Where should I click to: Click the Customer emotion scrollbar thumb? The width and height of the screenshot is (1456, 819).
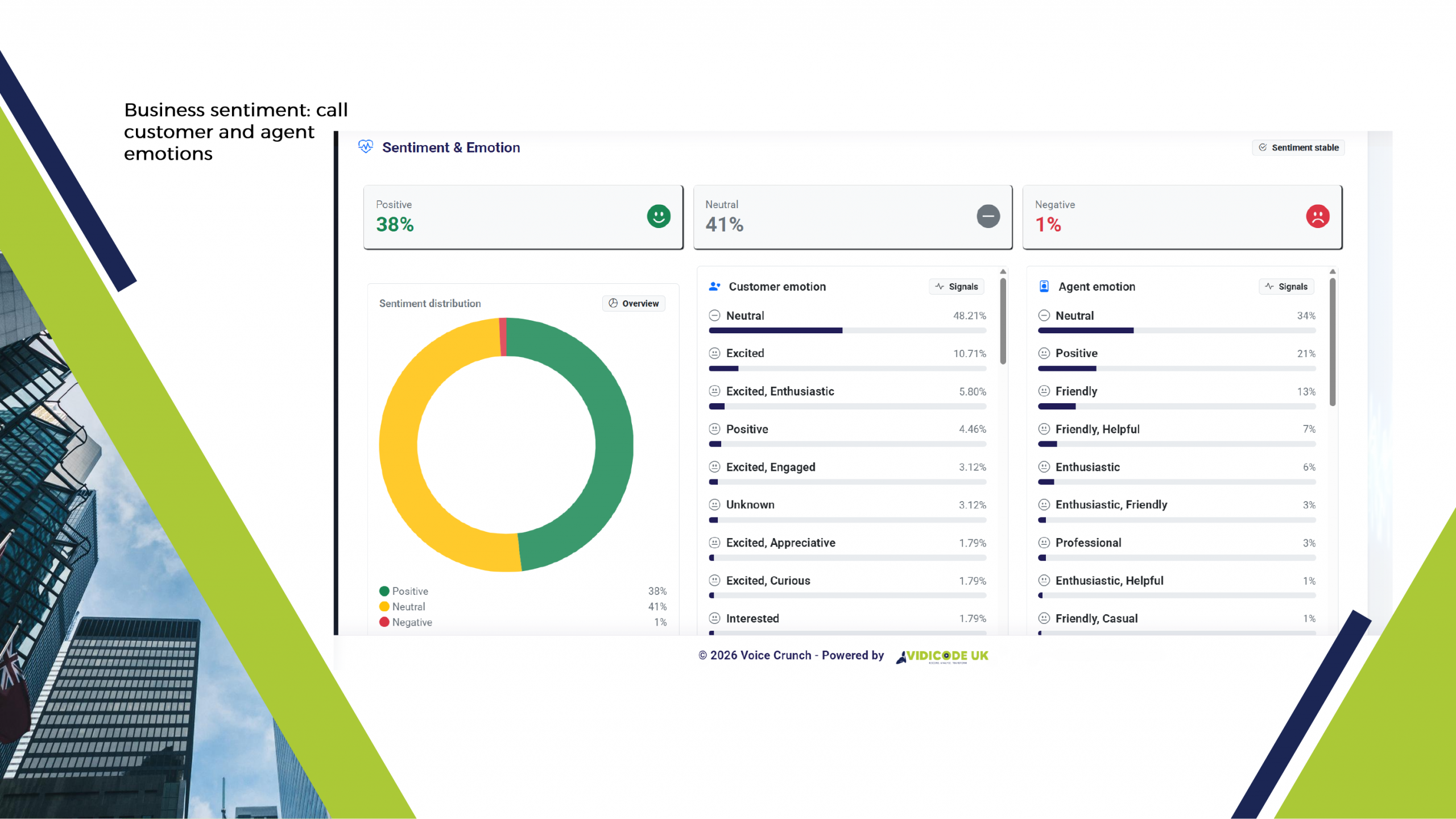[1003, 321]
